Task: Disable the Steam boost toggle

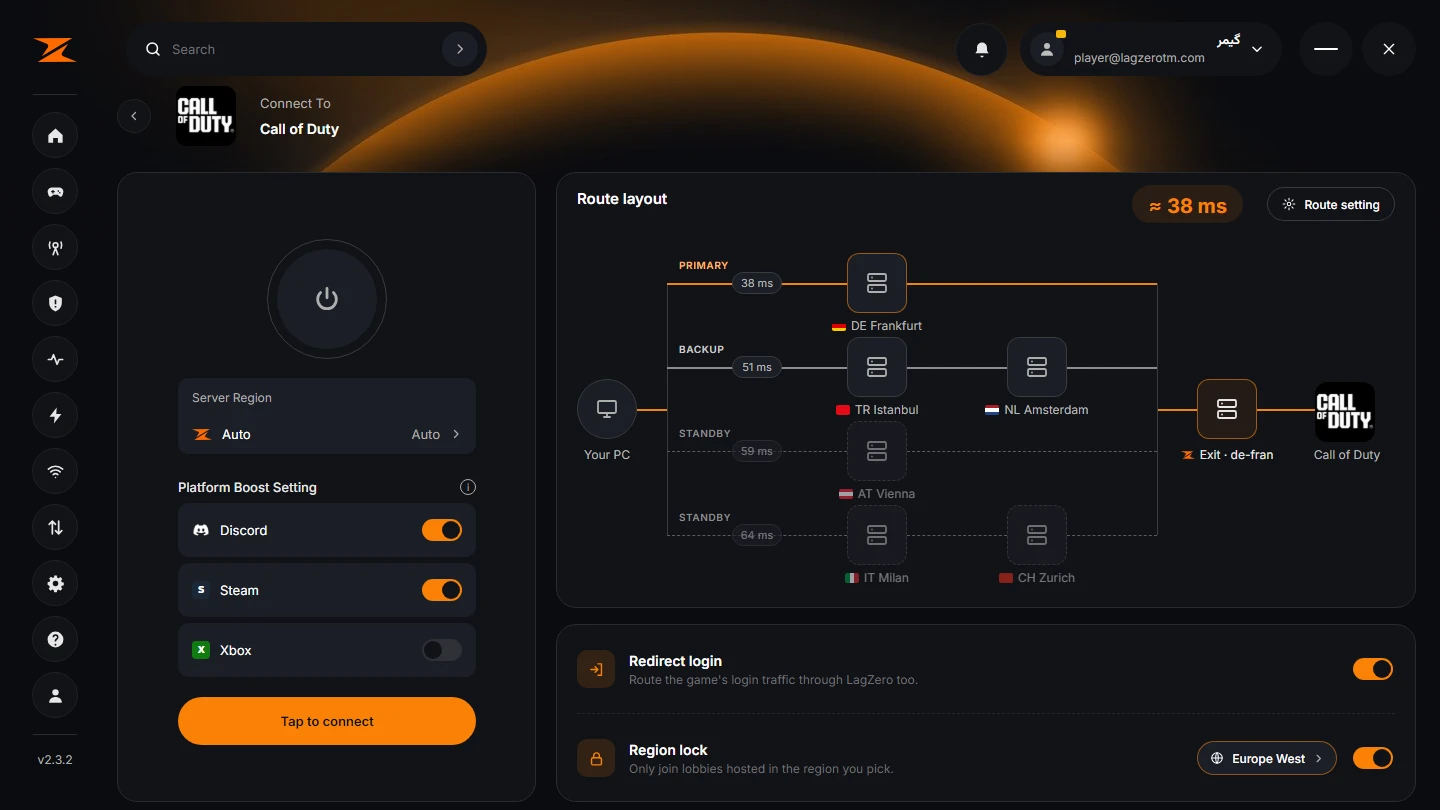Action: [x=442, y=590]
